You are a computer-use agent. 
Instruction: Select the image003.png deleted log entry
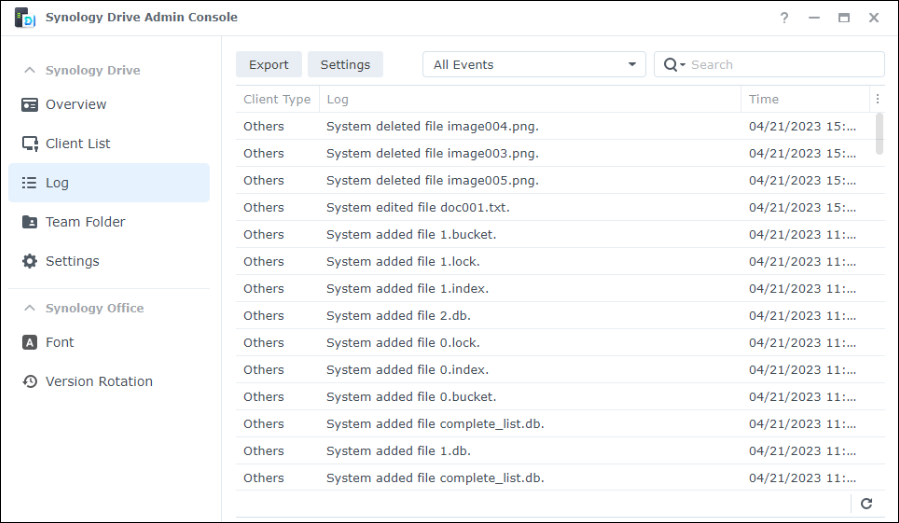[x=560, y=153]
